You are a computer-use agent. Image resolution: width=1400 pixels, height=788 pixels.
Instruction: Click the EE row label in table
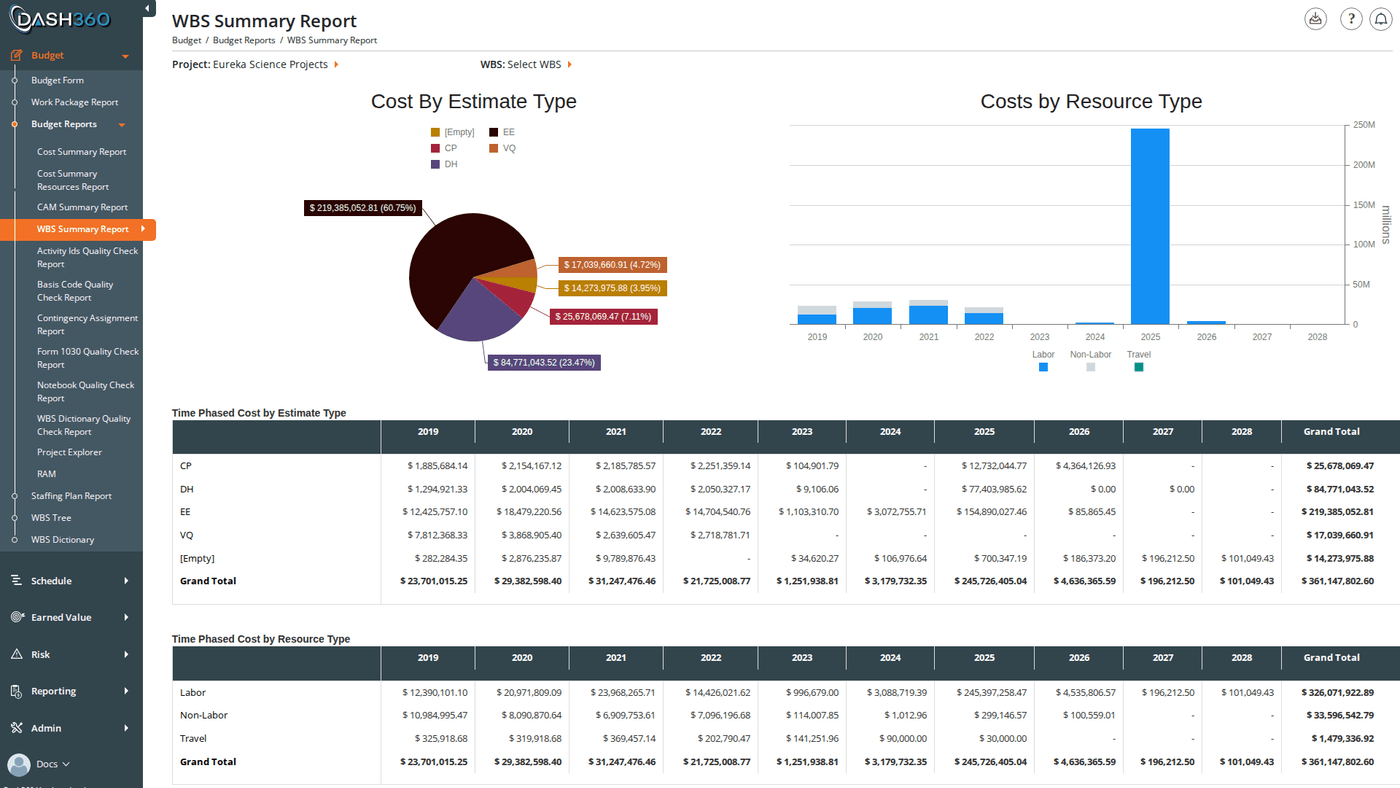pos(185,512)
